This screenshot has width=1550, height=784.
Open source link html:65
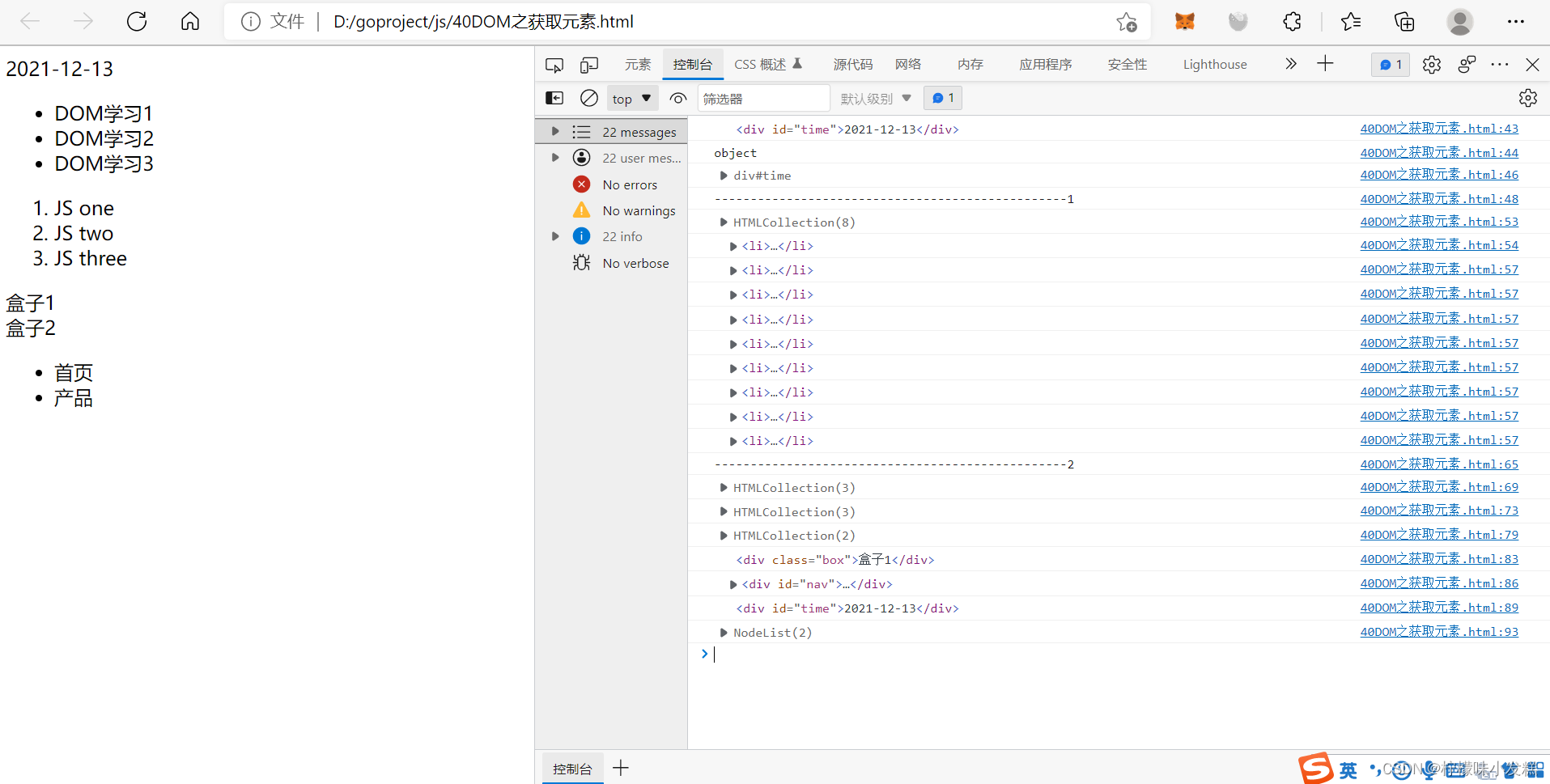(x=1439, y=464)
